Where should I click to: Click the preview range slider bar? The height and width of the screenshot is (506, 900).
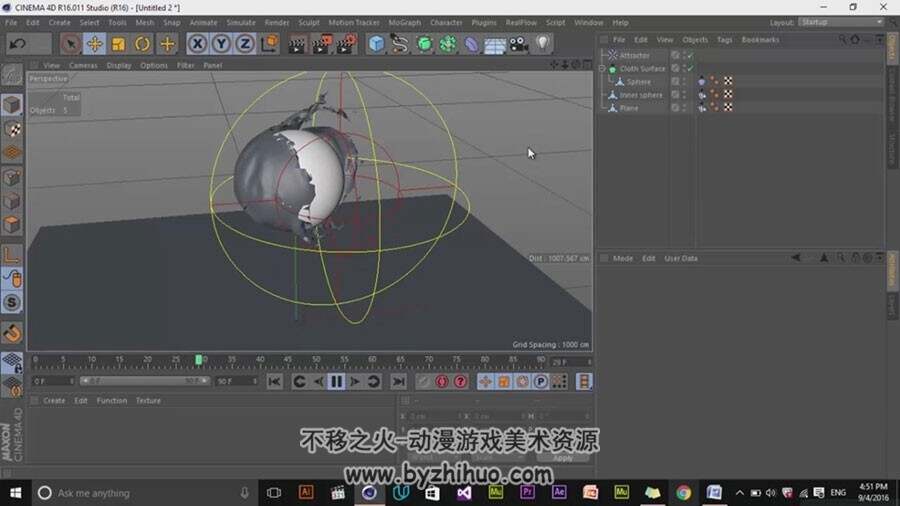coord(143,381)
